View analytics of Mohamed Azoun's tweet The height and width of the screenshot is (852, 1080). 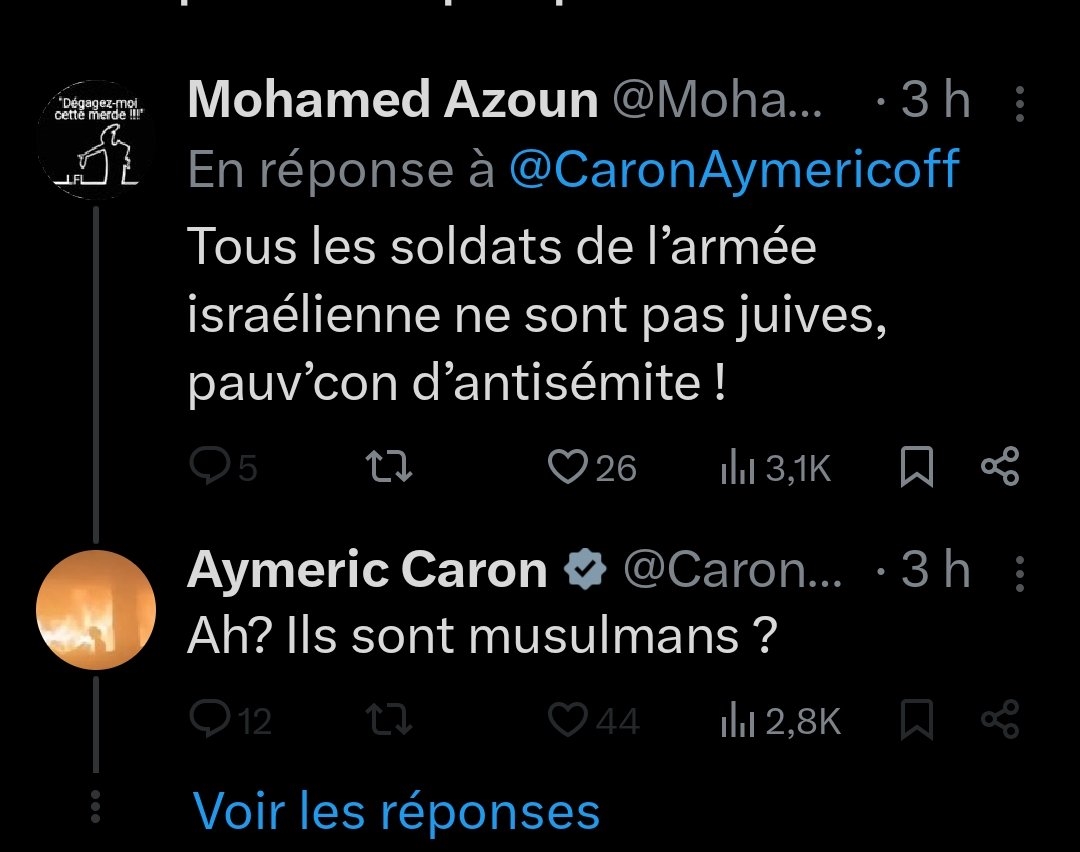[x=736, y=468]
